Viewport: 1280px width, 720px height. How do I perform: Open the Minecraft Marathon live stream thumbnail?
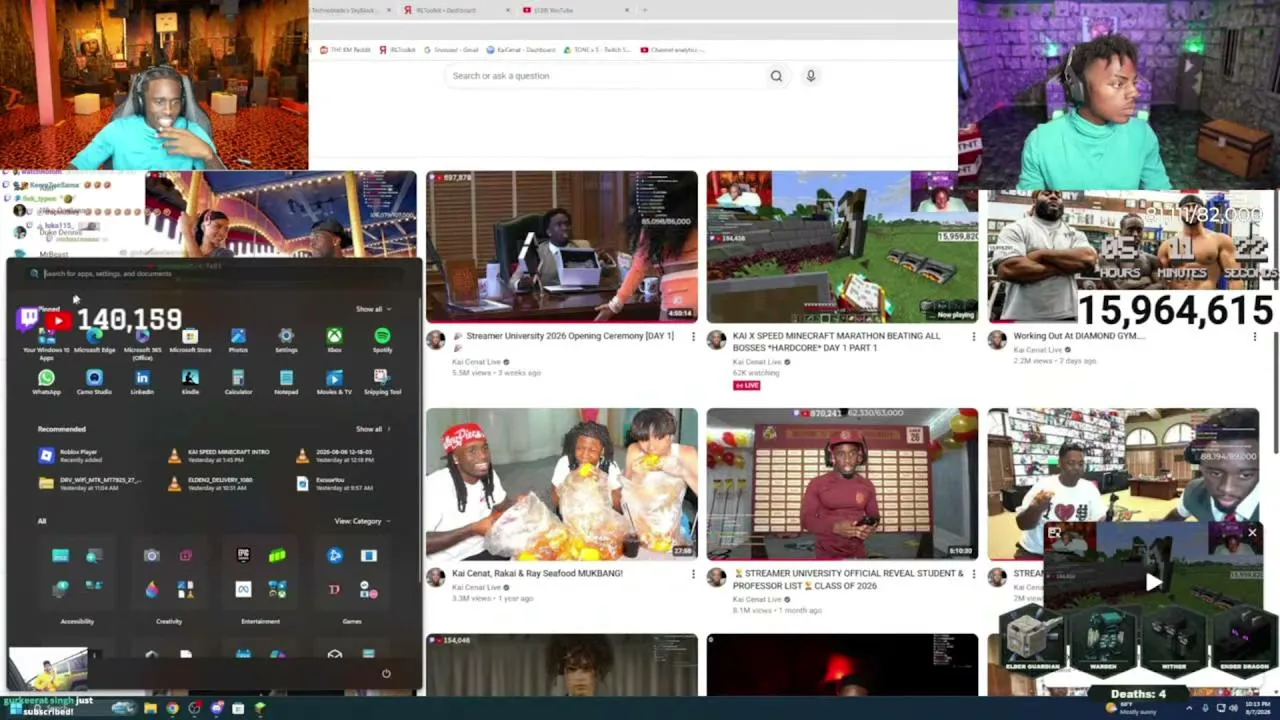click(842, 247)
